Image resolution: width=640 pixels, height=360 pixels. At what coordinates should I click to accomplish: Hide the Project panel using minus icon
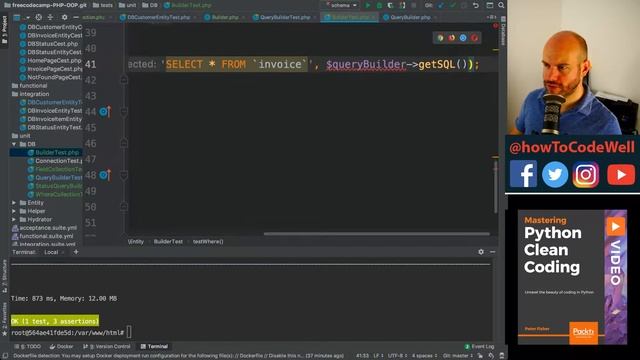pyautogui.click(x=76, y=18)
